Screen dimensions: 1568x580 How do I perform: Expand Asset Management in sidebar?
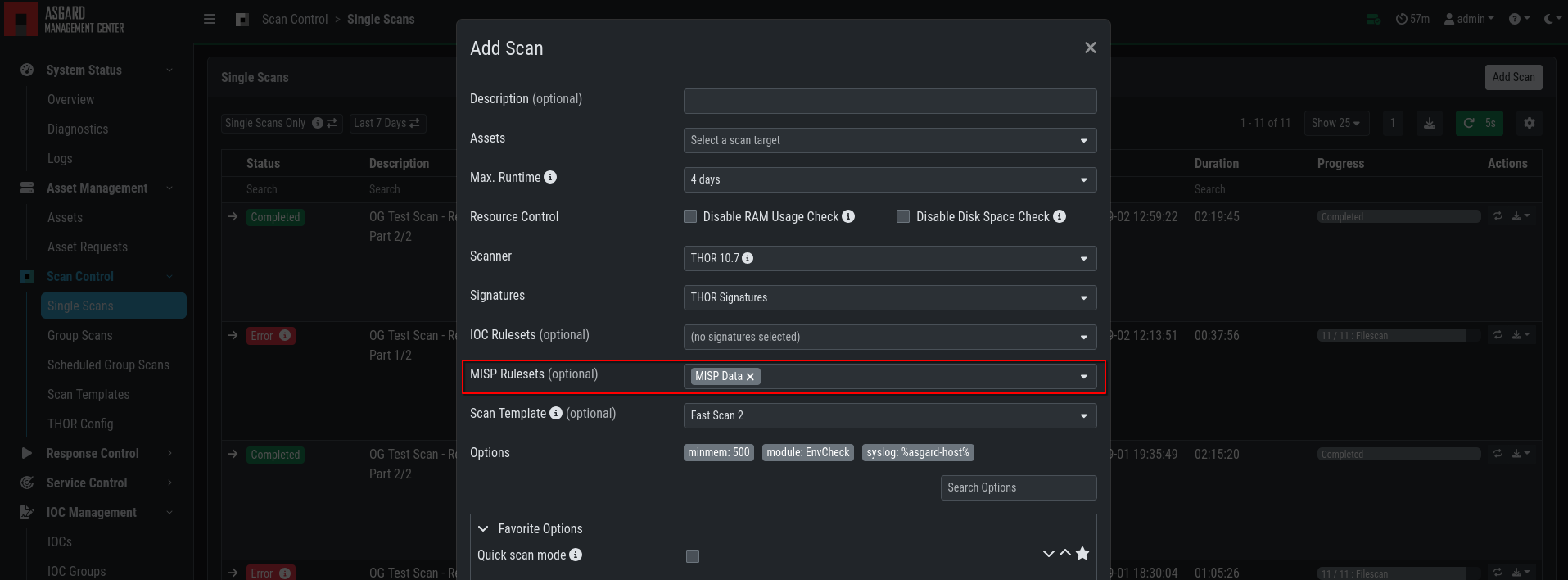coord(97,188)
